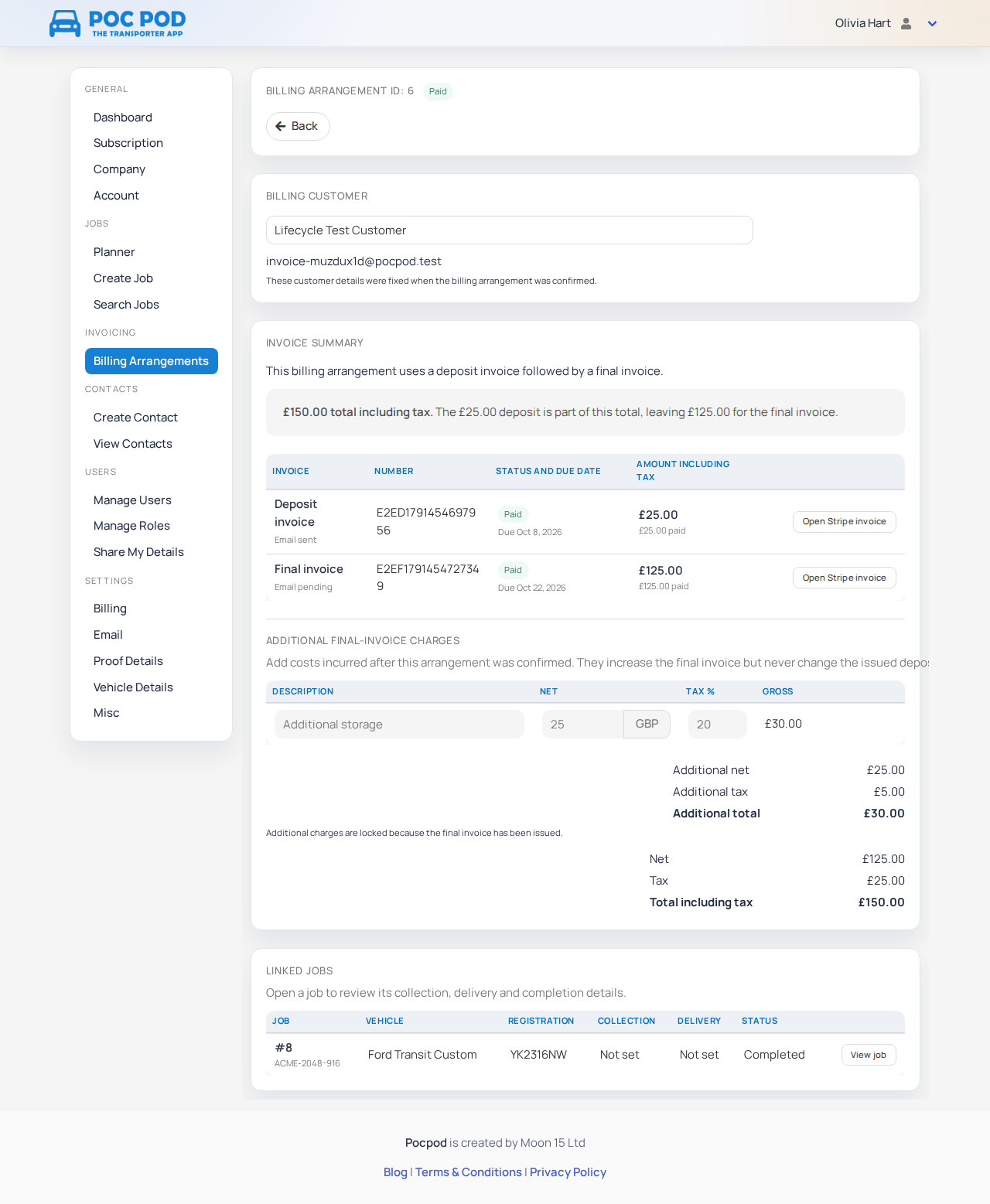Go to Subscription in sidebar

pyautogui.click(x=128, y=143)
